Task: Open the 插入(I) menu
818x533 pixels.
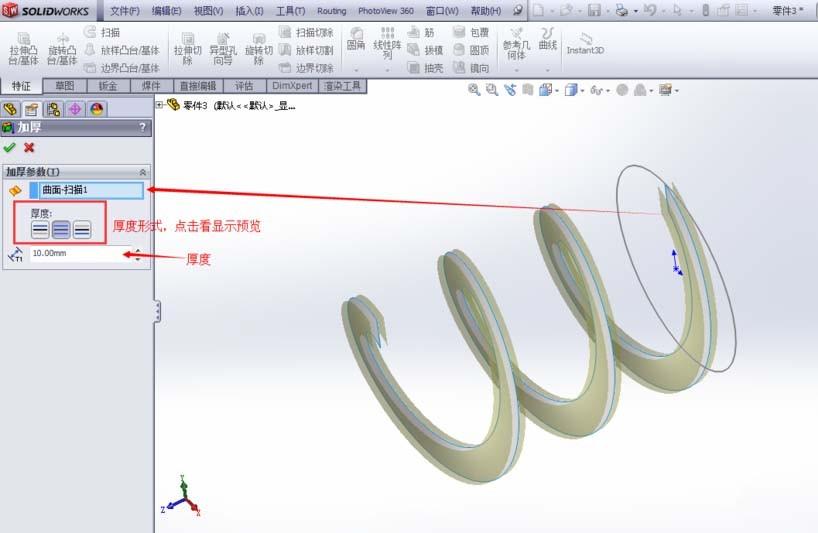Action: [x=249, y=10]
